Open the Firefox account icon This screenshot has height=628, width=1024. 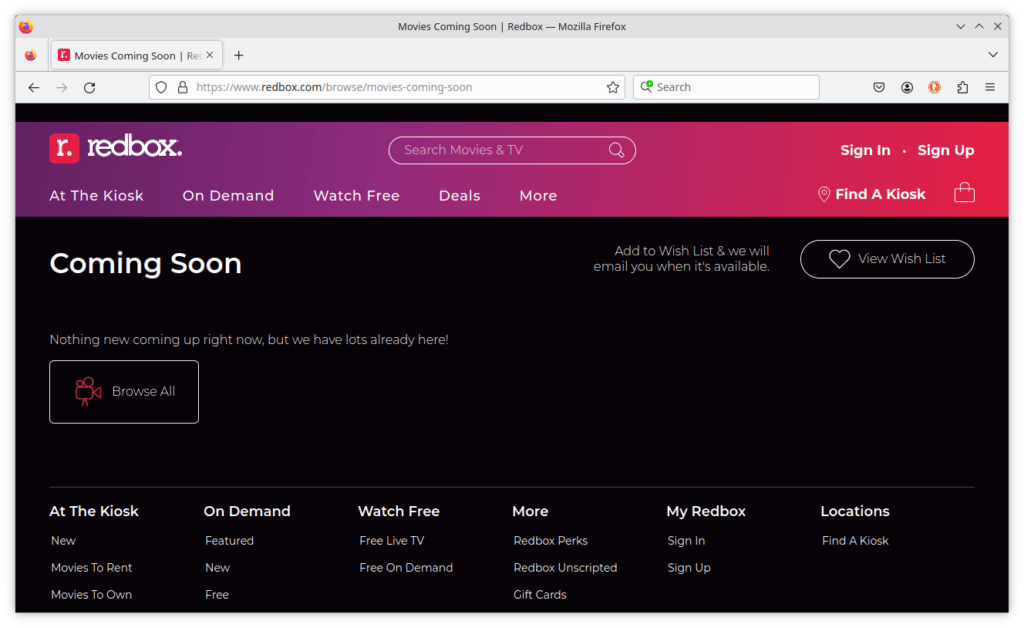907,87
